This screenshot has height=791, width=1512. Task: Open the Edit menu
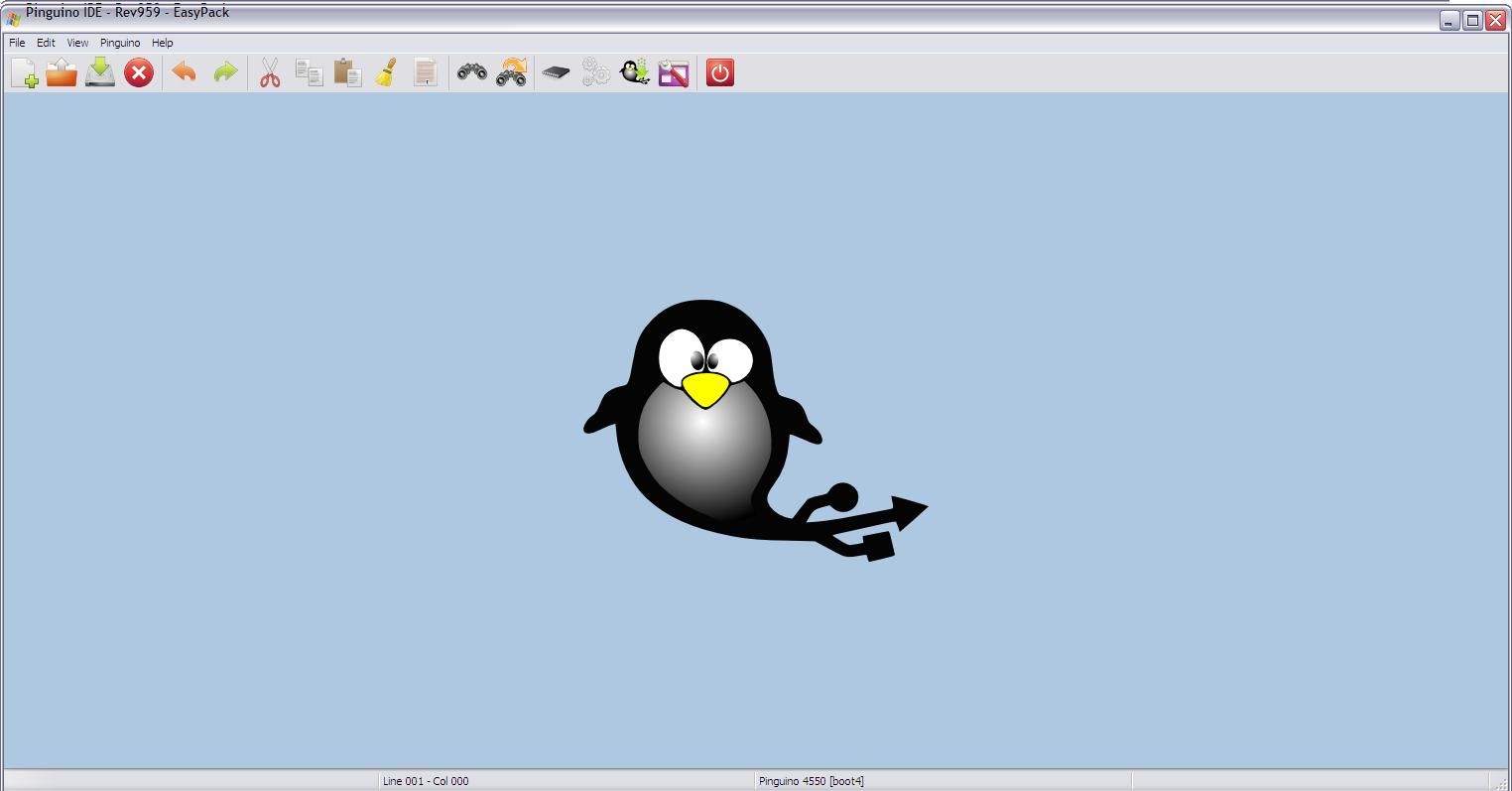click(x=45, y=43)
